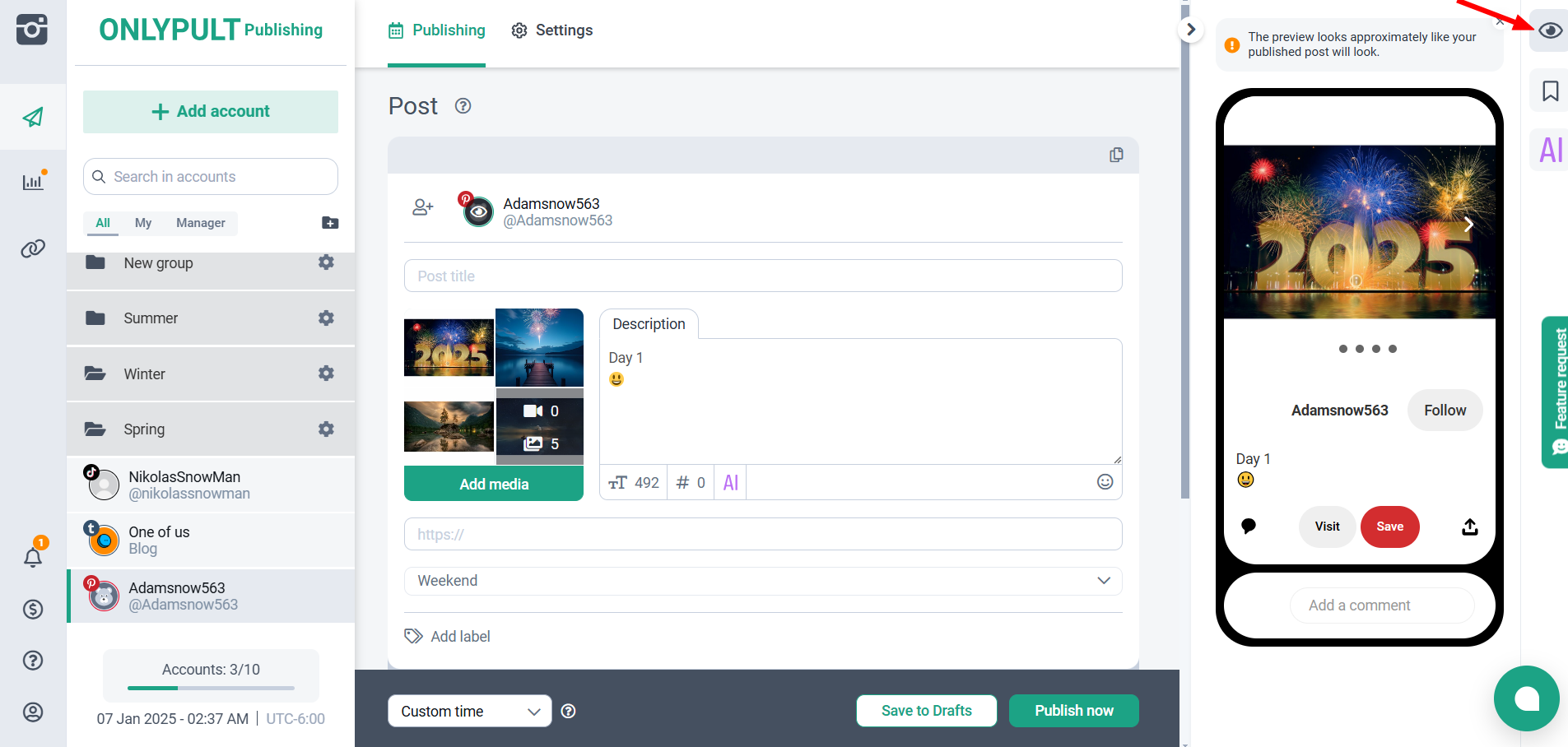This screenshot has height=747, width=1568.
Task: Expand the Winter folder group
Action: click(x=145, y=374)
